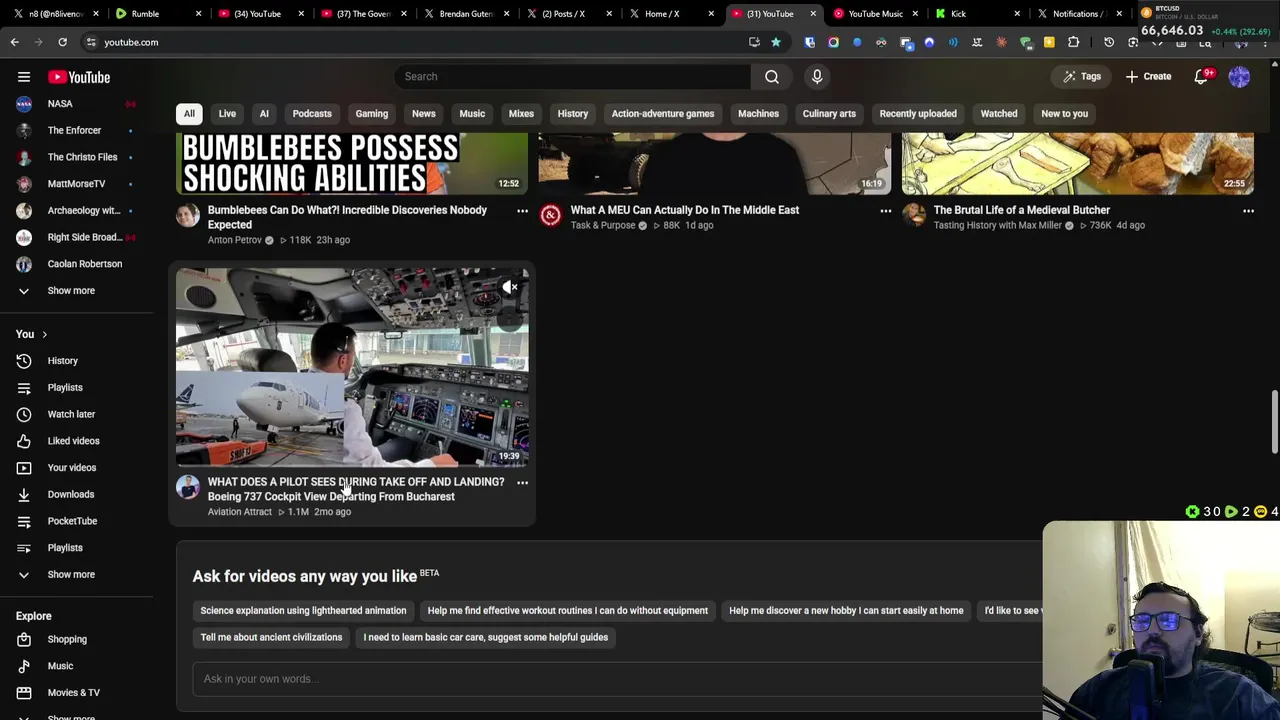Select the Music filter chip

472,114
